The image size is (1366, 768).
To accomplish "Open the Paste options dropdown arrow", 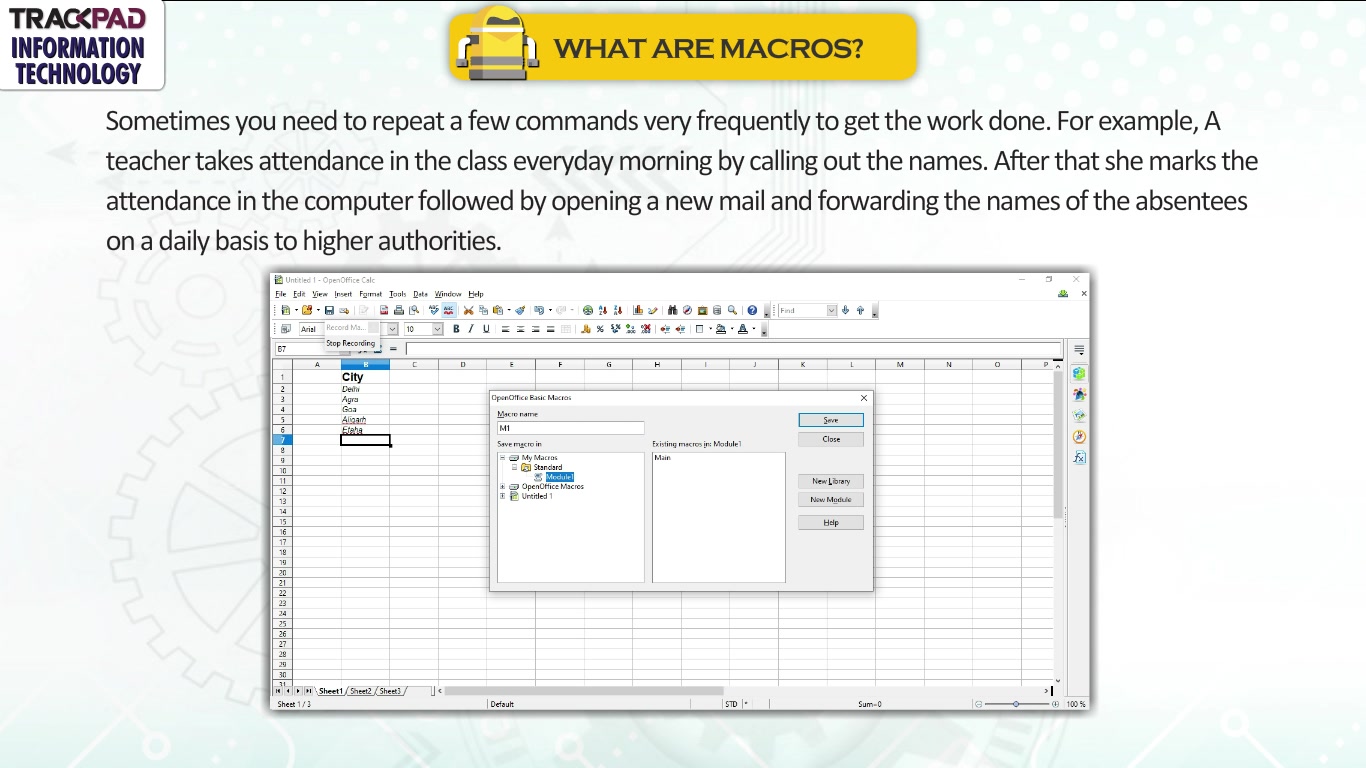I will pos(509,310).
